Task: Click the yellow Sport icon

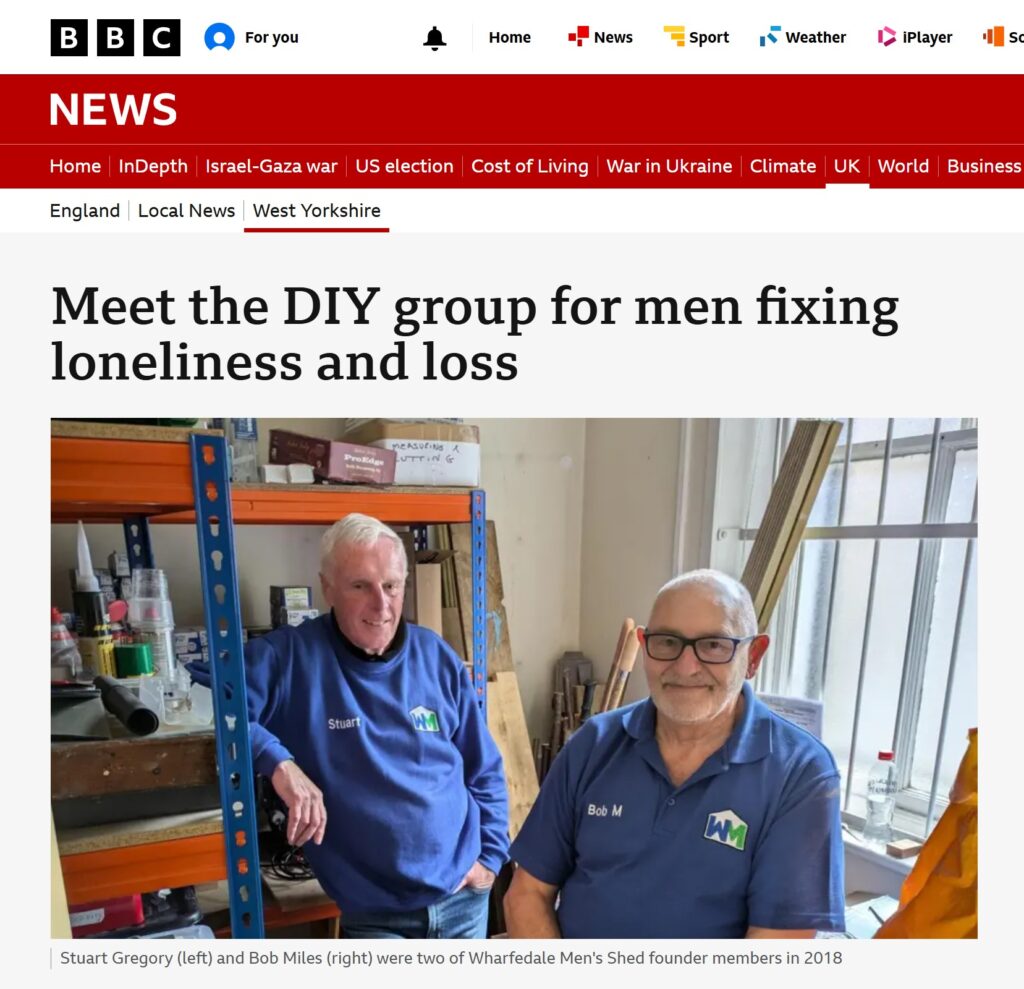Action: (x=674, y=36)
